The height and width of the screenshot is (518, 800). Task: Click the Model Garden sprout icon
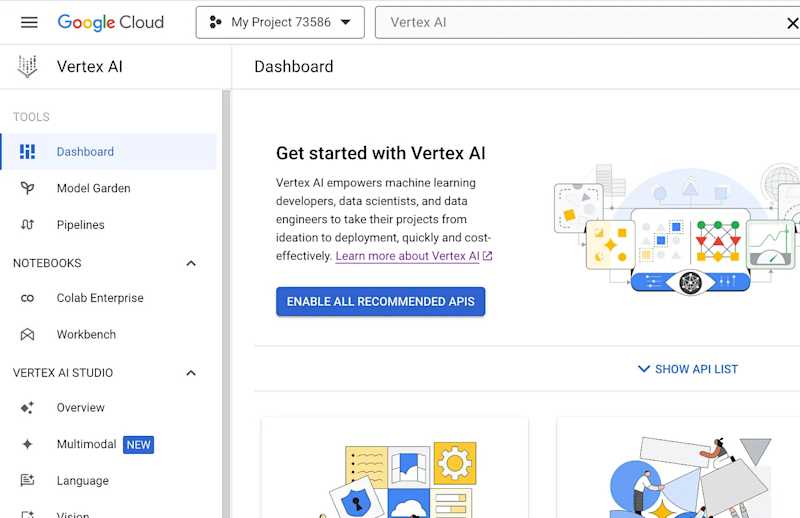coord(28,188)
